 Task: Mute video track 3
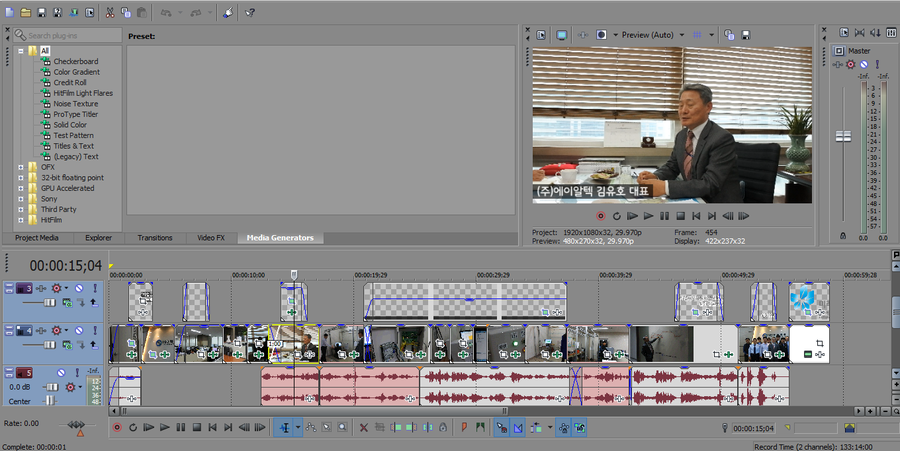pos(79,288)
